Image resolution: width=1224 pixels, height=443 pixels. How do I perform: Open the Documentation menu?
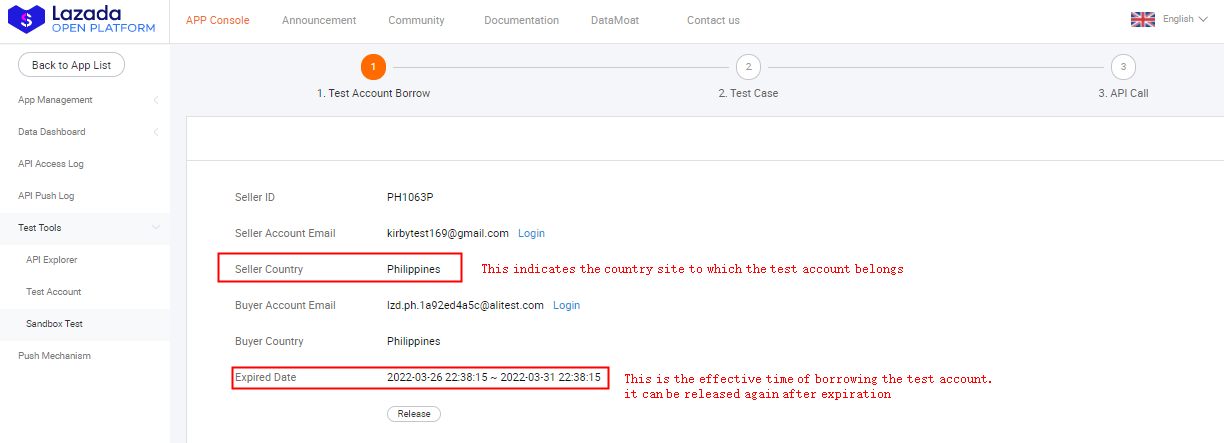pos(521,20)
